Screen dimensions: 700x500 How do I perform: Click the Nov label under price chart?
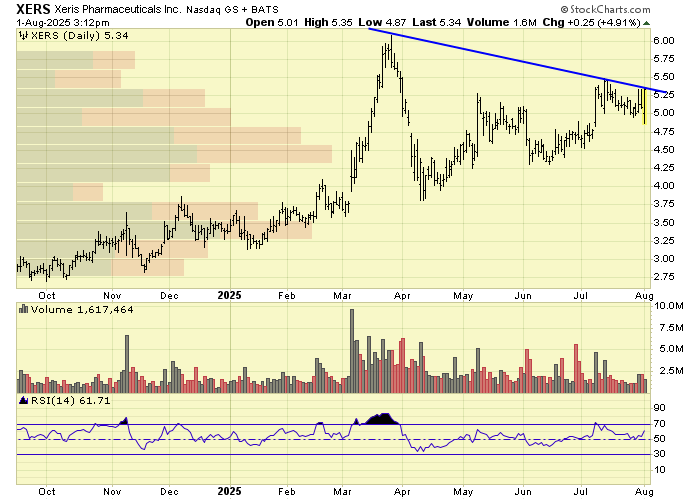(112, 296)
